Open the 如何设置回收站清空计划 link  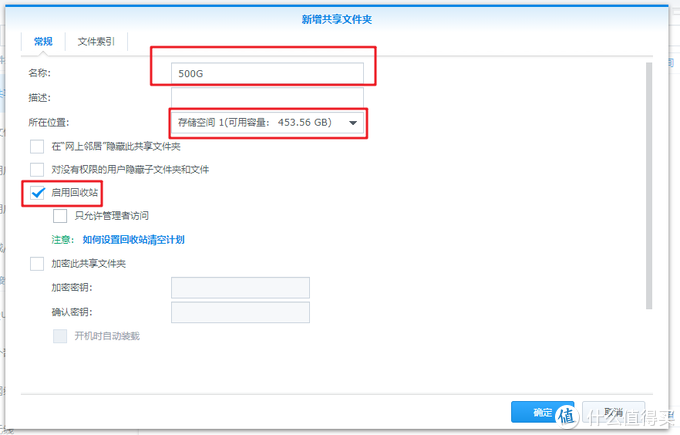point(134,240)
